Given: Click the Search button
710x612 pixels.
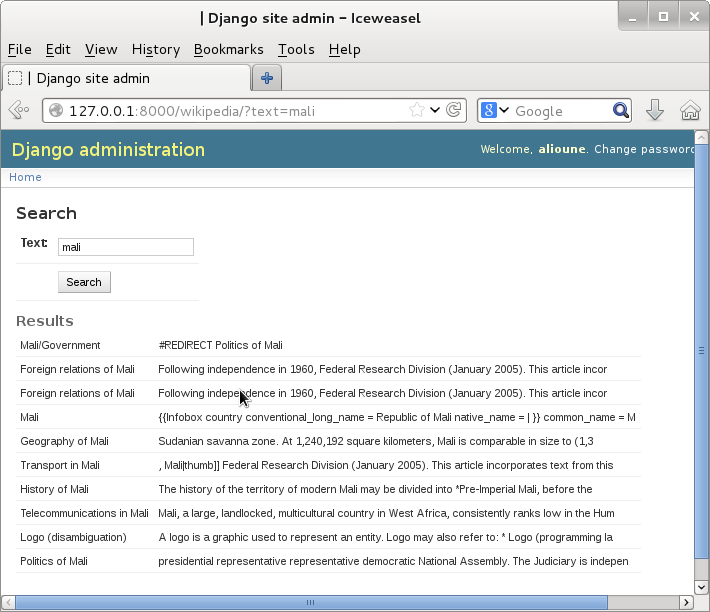Looking at the screenshot, I should click(84, 282).
